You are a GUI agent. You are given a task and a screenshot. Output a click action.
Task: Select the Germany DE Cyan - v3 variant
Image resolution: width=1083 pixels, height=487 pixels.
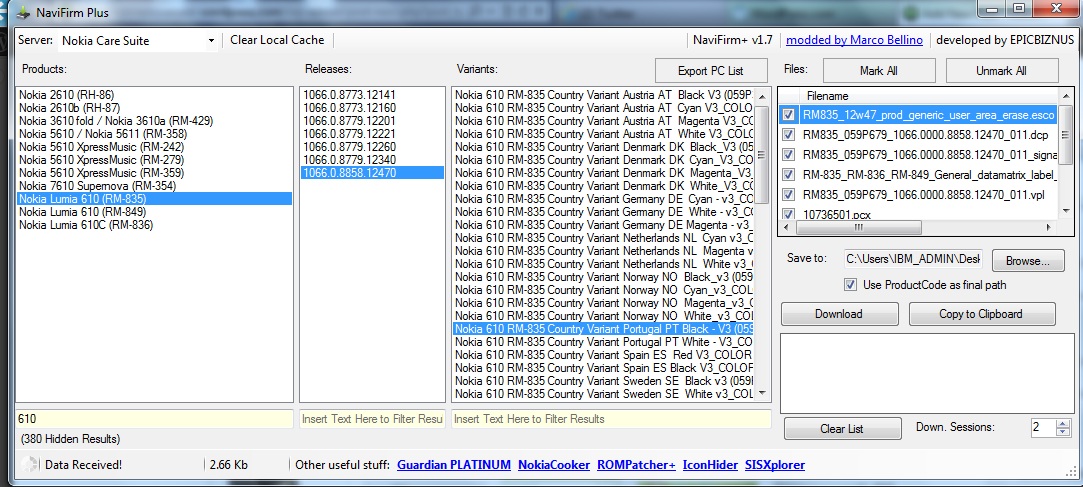coord(604,199)
